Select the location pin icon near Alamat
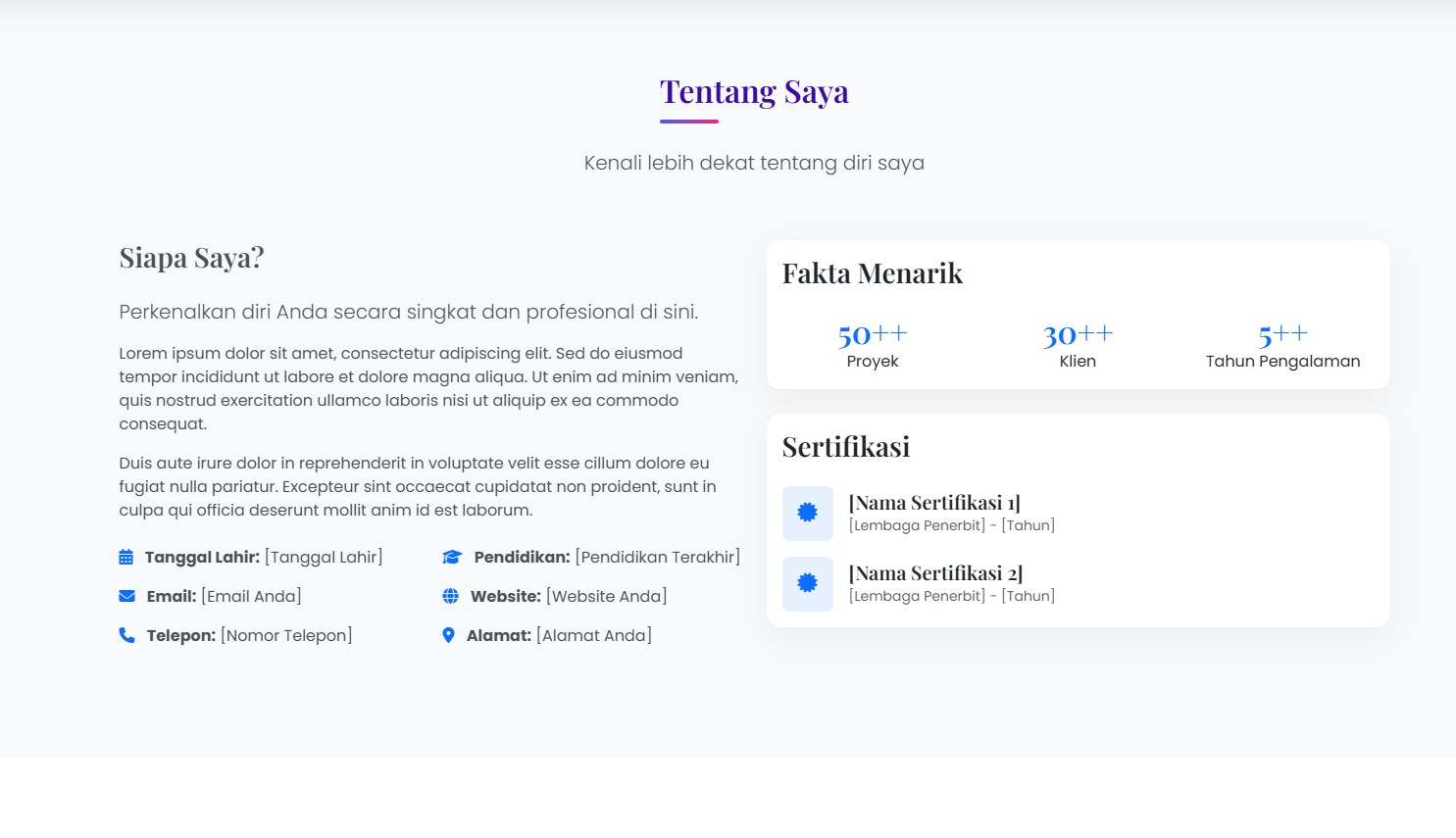The image size is (1456, 838). tap(449, 635)
